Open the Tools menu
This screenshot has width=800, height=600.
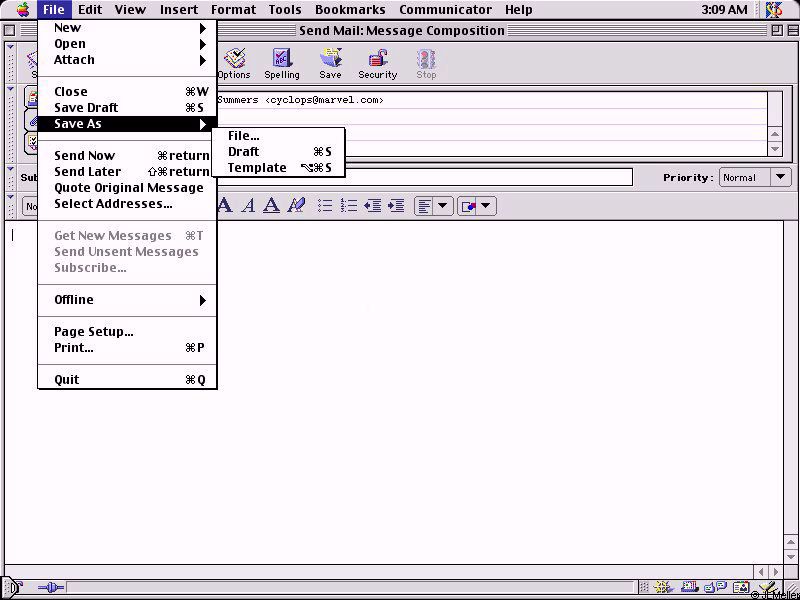click(285, 9)
